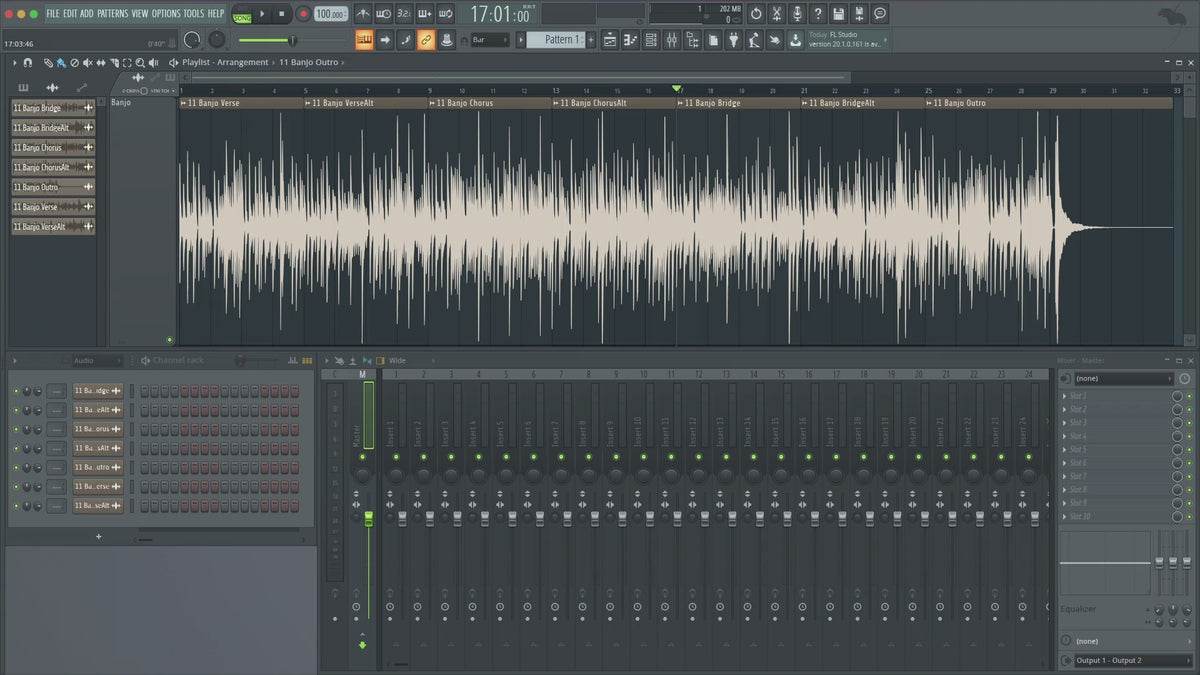Open the Mixer window from toolbar
This screenshot has height=675, width=1200.
click(671, 40)
